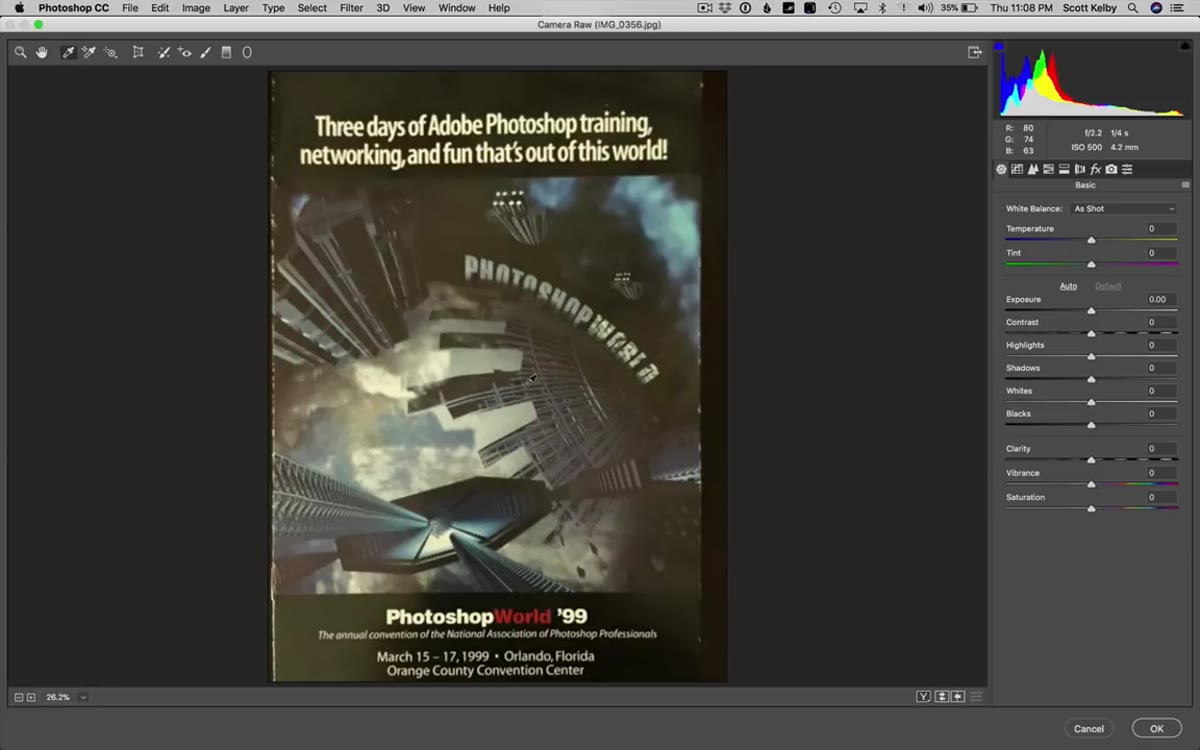Image resolution: width=1200 pixels, height=750 pixels.
Task: Open the Image menu
Action: [x=196, y=8]
